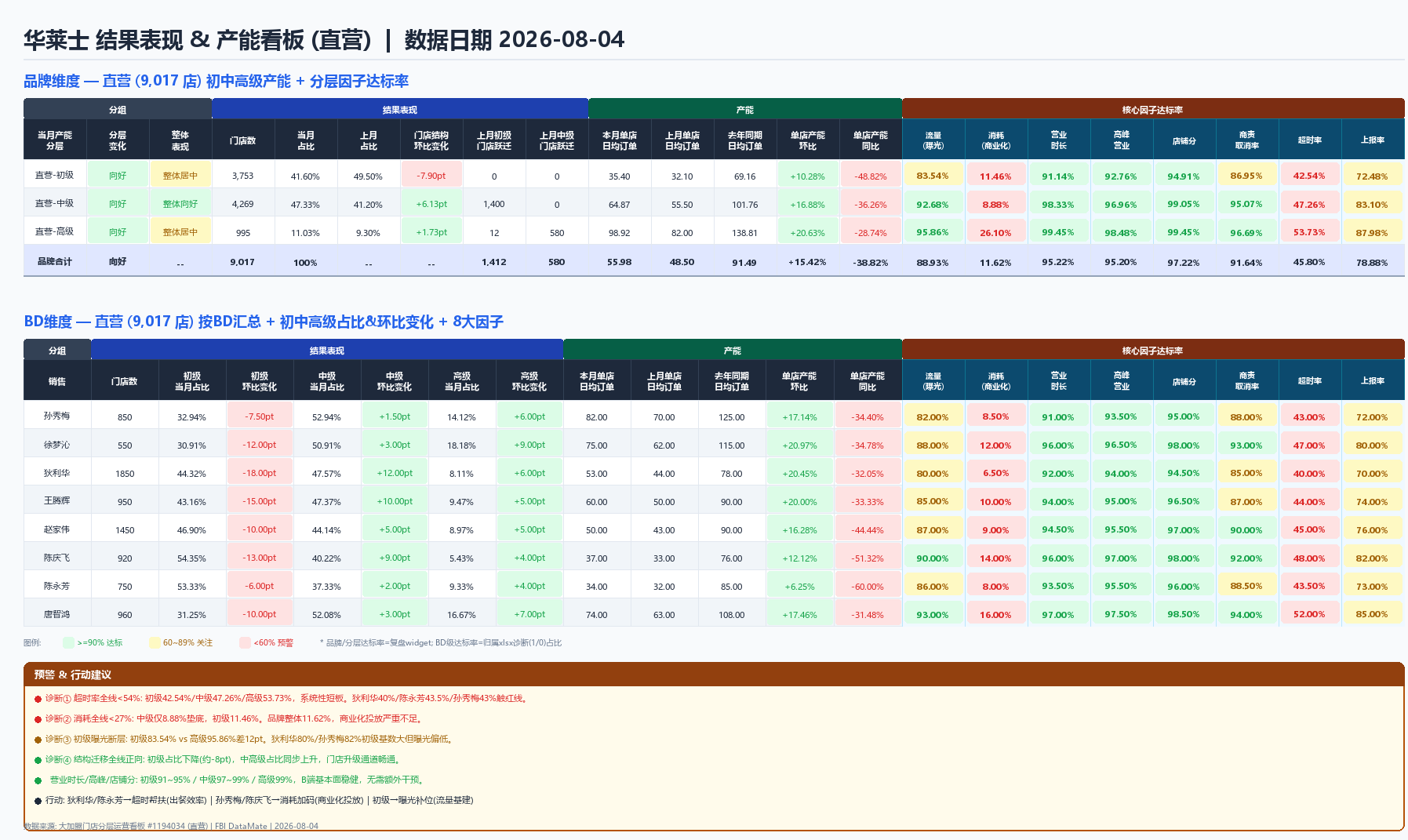This screenshot has height=840, width=1408.
Task: Click the '-48.82%' year-over-year cell
Action: [871, 176]
